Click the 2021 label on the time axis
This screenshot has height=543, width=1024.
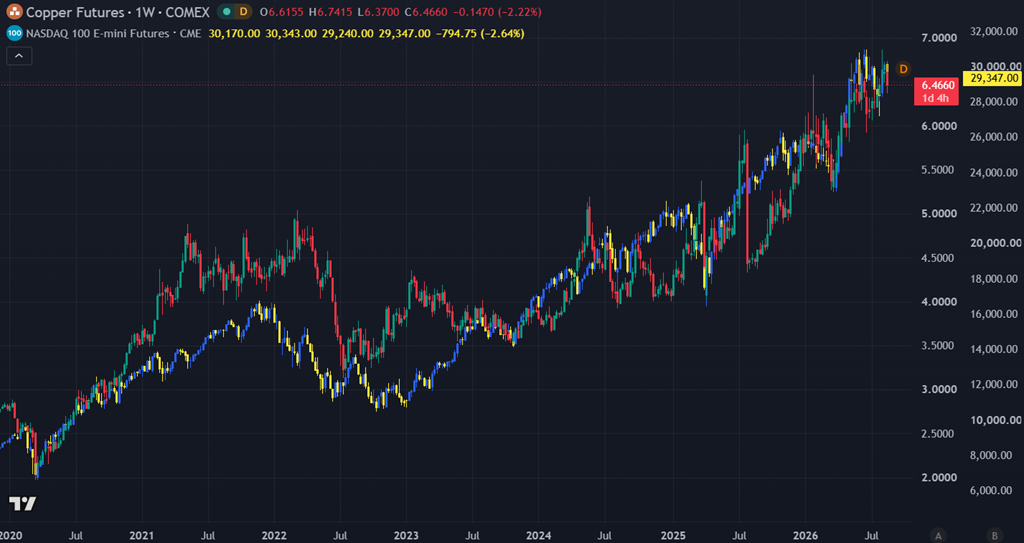pos(142,536)
